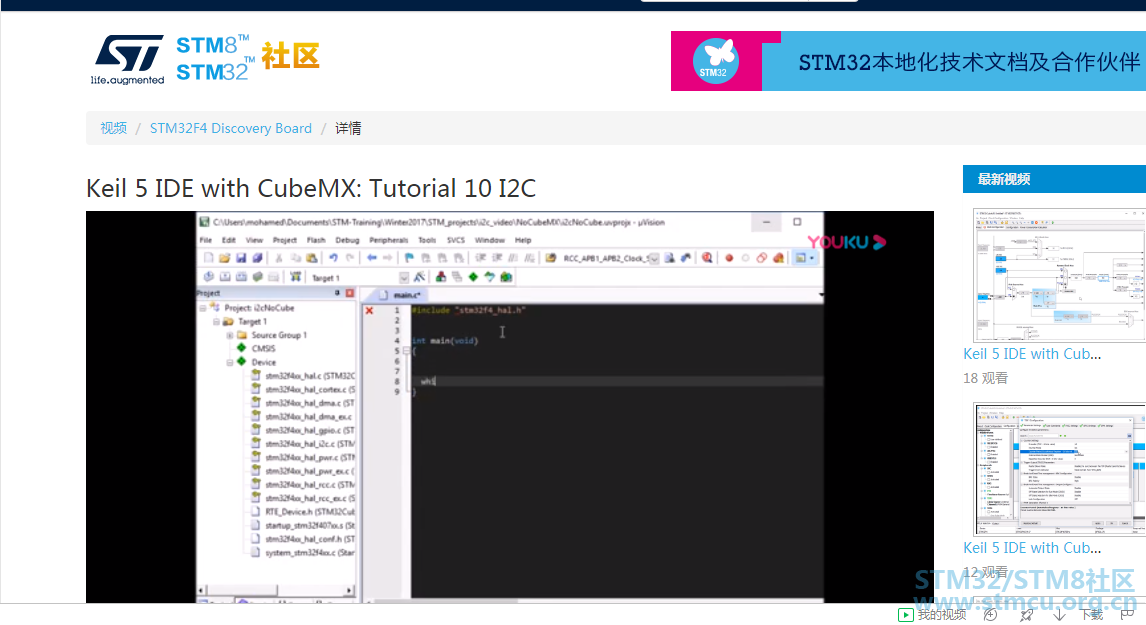This screenshot has width=1146, height=625.
Task: Click the New file icon in Keil toolbar
Action: [x=209, y=258]
